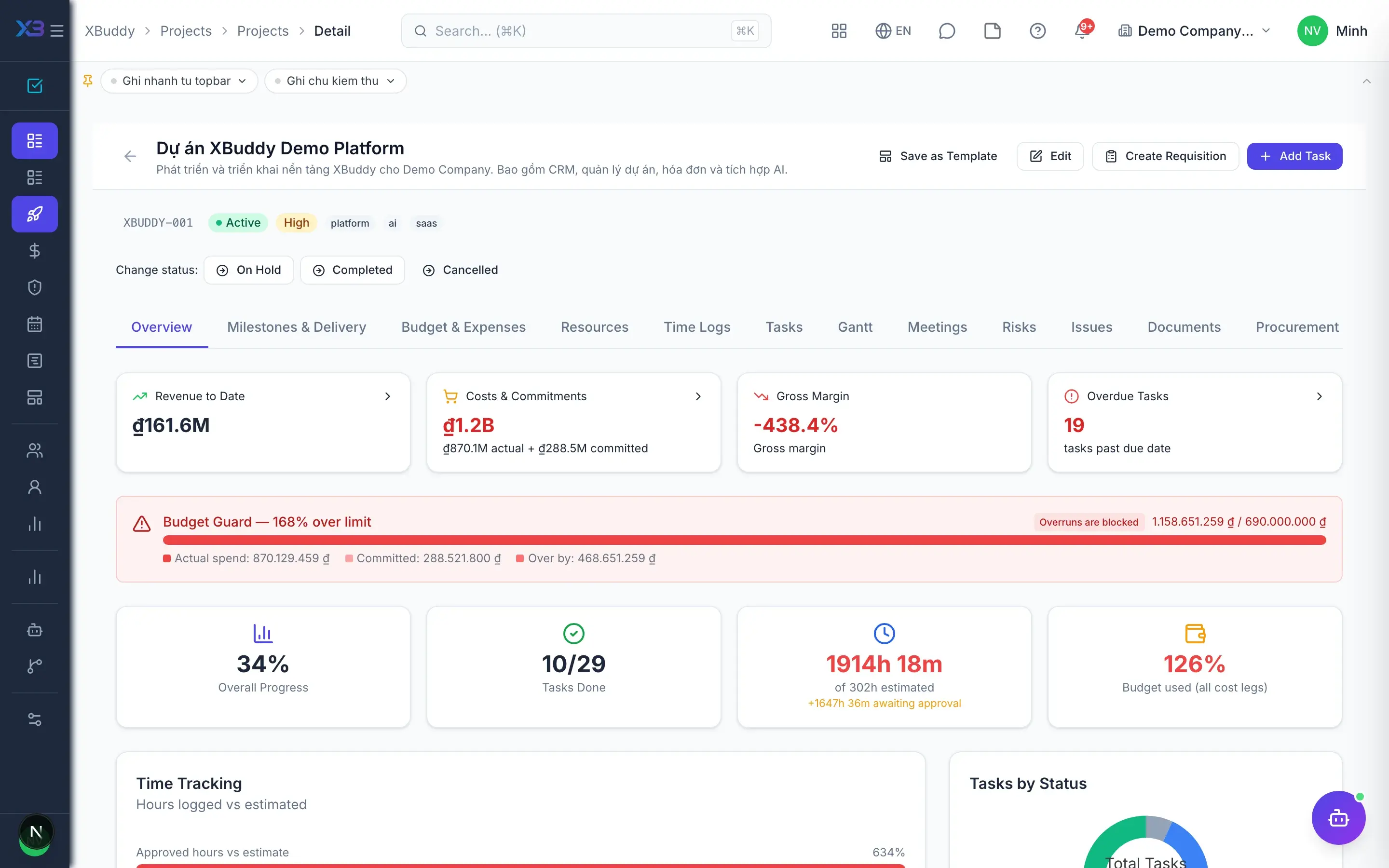
Task: Open the robot sidebar icon
Action: (x=34, y=630)
